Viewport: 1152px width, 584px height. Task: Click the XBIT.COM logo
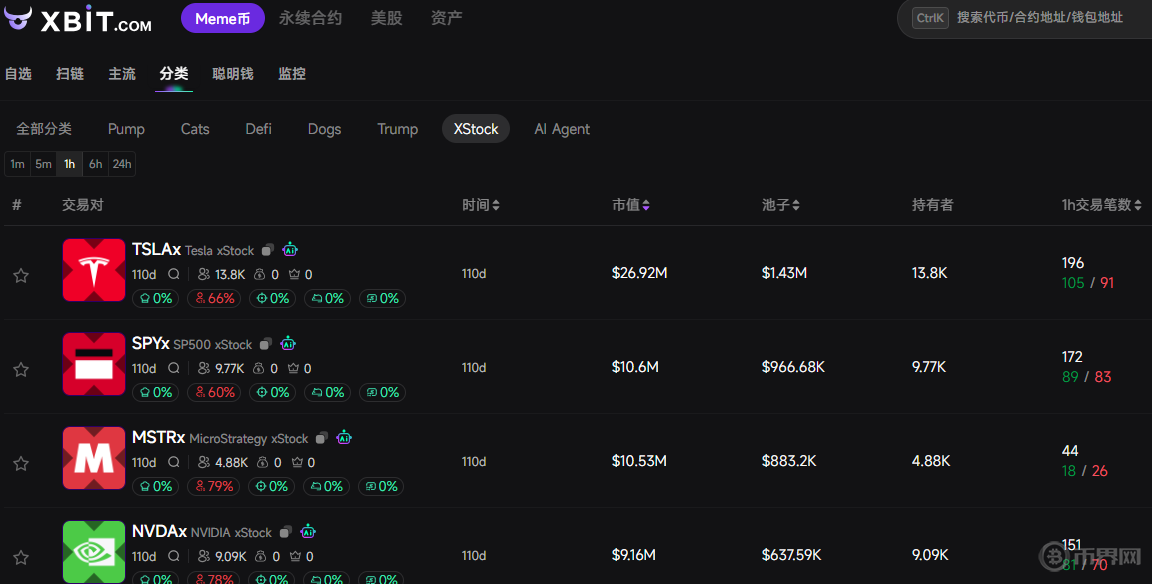(78, 19)
